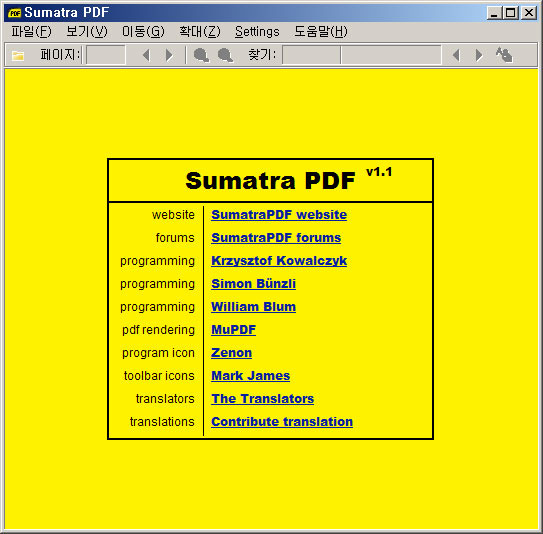The height and width of the screenshot is (534, 543).
Task: Find next match arrow
Action: [x=479, y=55]
